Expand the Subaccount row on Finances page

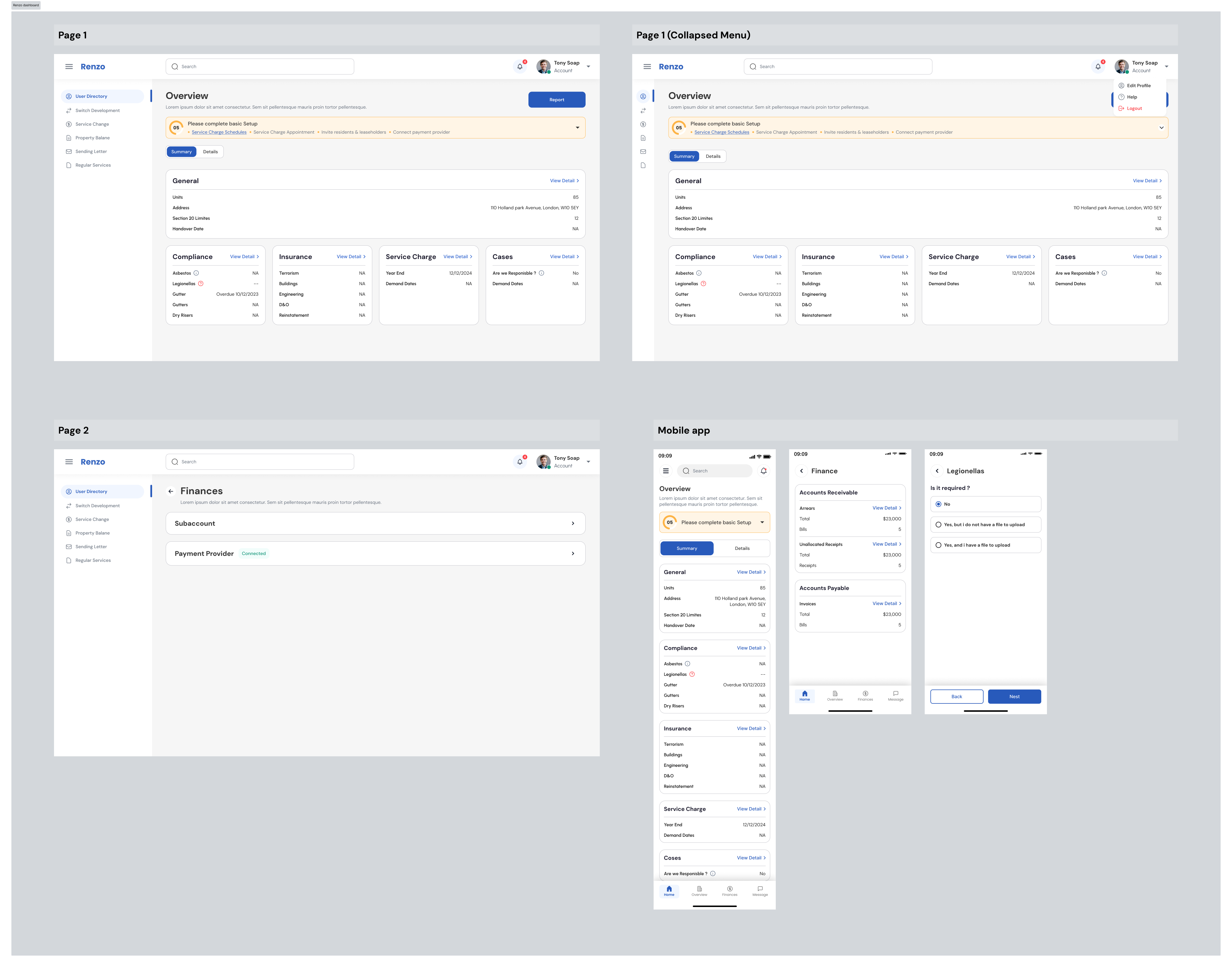pyautogui.click(x=573, y=524)
